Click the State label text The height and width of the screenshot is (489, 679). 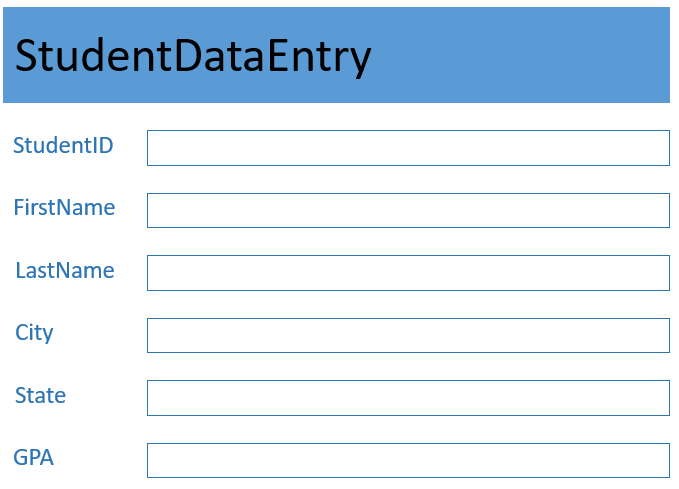pos(40,396)
